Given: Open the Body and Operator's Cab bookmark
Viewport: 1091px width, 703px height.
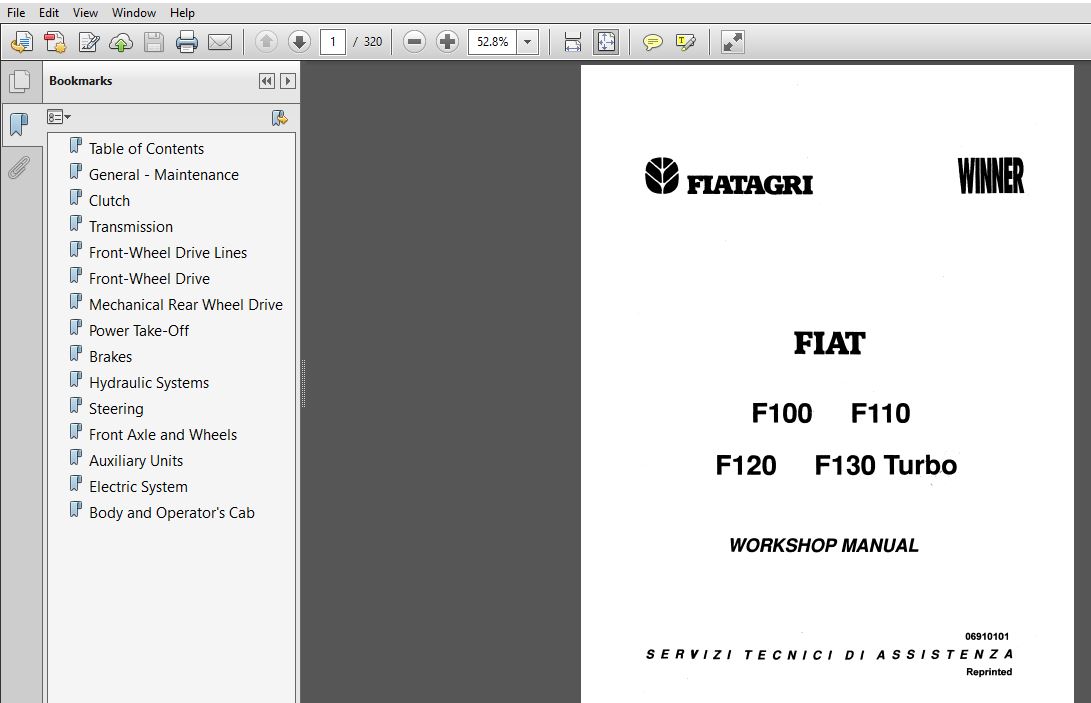Looking at the screenshot, I should pos(172,513).
